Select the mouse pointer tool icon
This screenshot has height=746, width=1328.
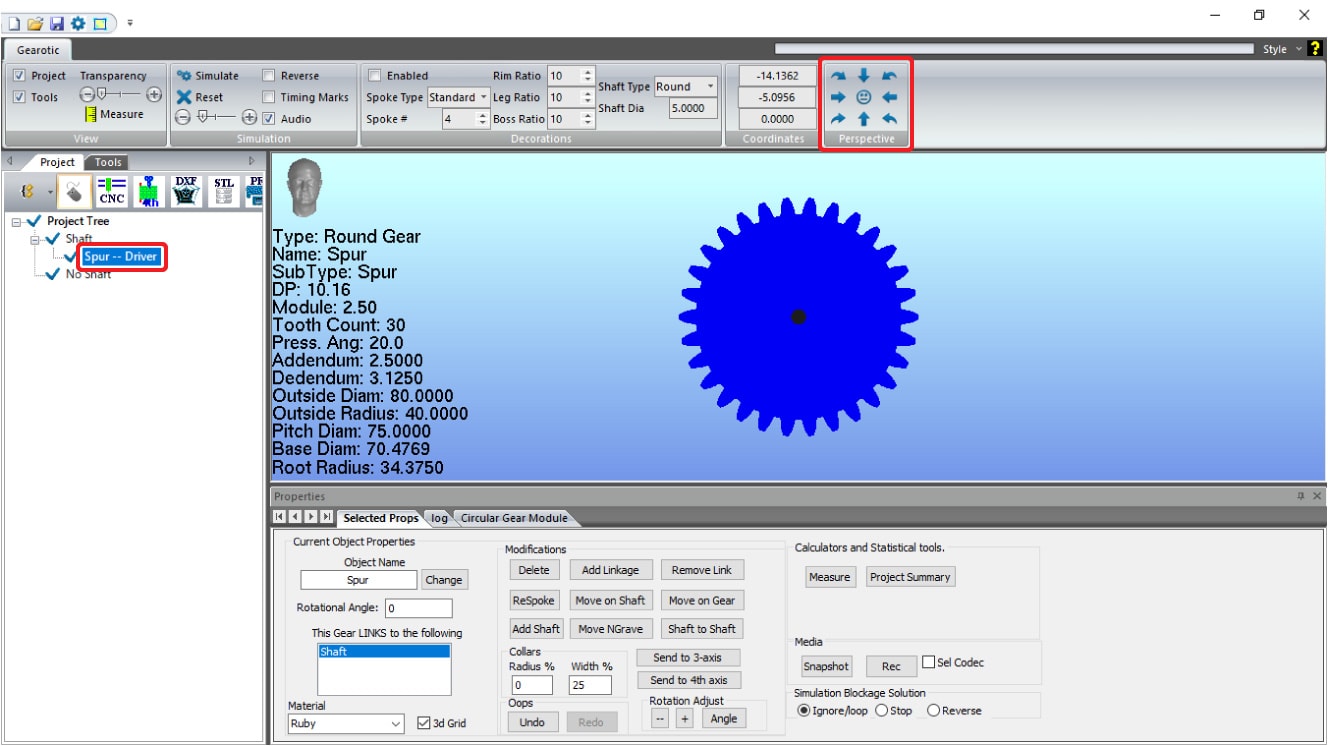[x=74, y=190]
